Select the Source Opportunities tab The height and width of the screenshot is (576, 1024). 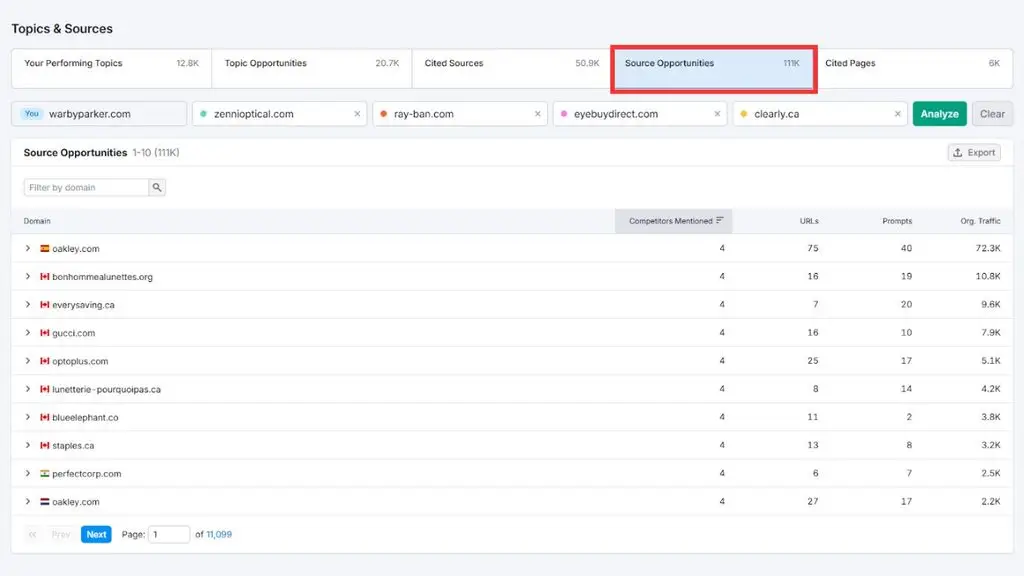712,68
